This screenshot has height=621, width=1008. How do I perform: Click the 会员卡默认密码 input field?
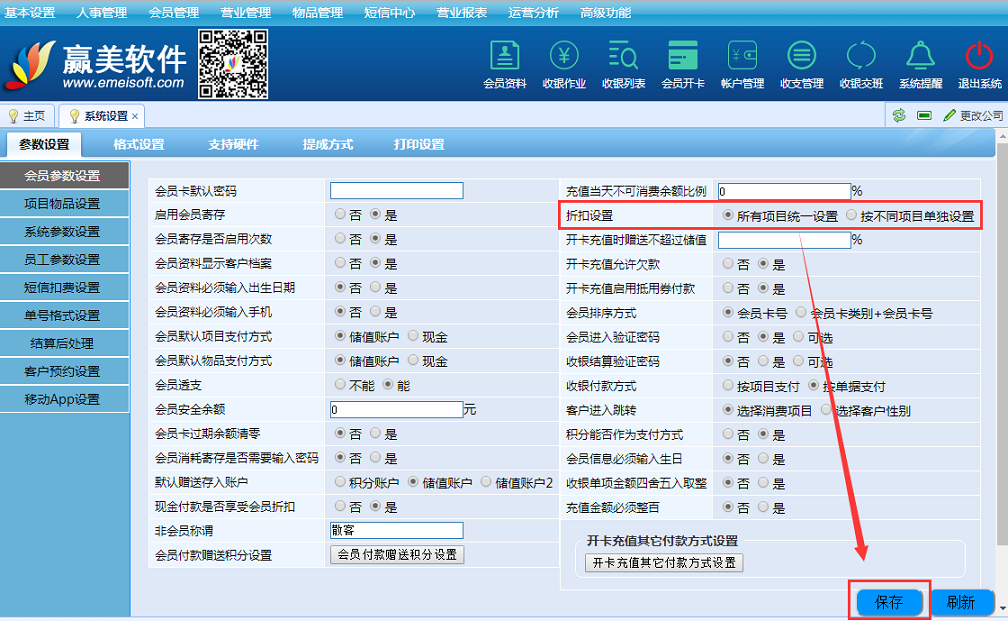[x=397, y=191]
